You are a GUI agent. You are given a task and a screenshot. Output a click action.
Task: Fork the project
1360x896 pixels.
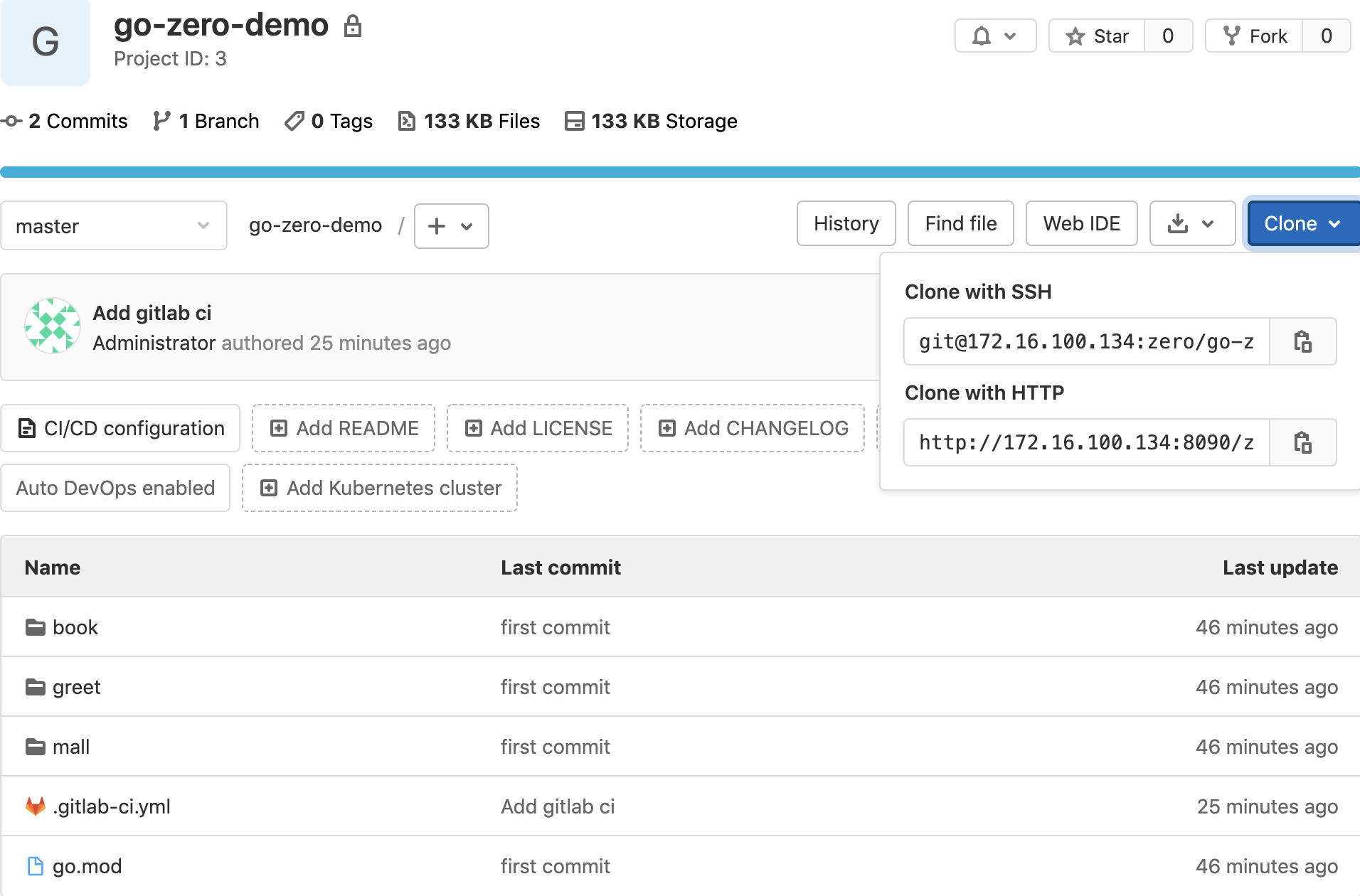click(x=1254, y=36)
